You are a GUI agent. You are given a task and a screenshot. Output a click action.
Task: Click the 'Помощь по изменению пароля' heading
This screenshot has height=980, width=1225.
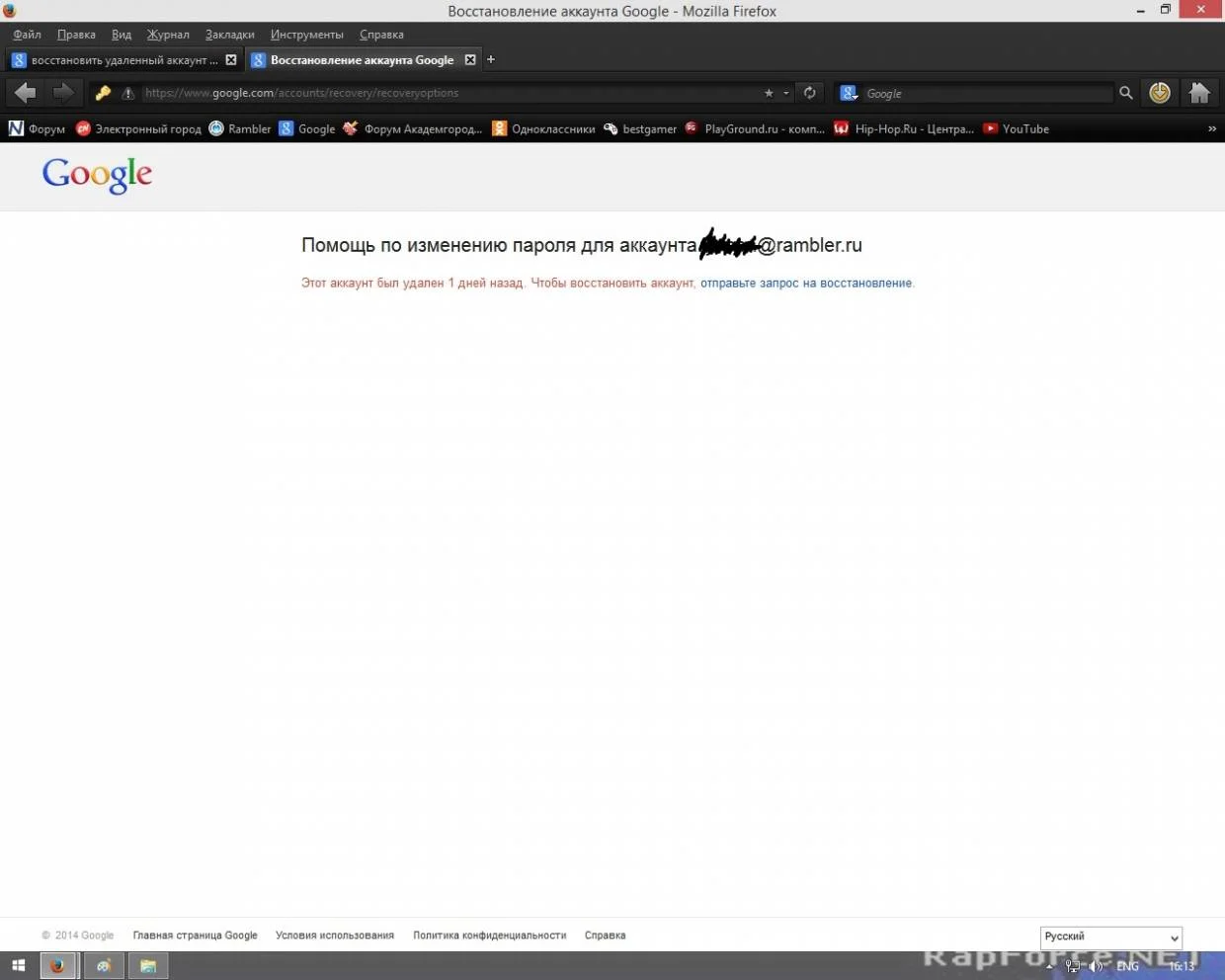point(582,245)
